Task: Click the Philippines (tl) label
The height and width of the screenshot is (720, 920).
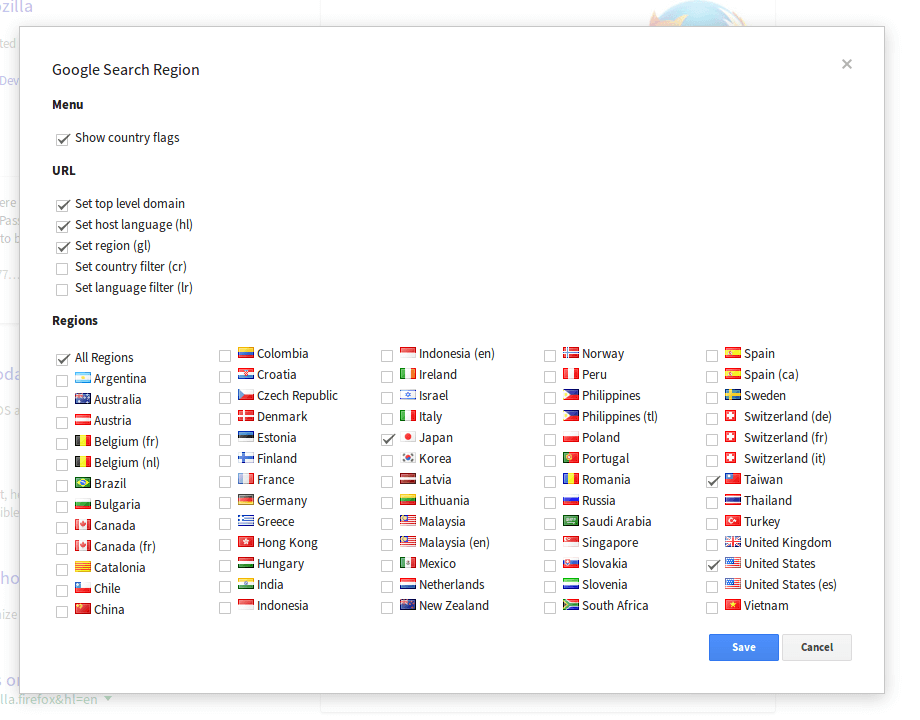Action: point(620,417)
